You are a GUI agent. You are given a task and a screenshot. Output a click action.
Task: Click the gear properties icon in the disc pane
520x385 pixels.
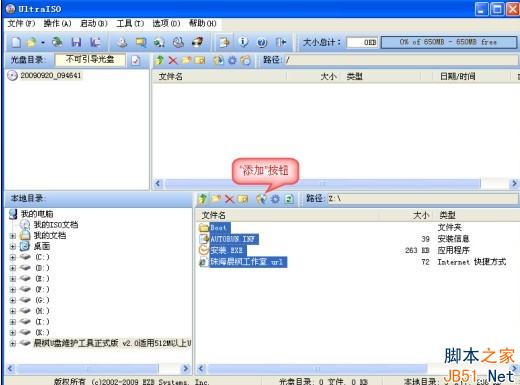232,60
